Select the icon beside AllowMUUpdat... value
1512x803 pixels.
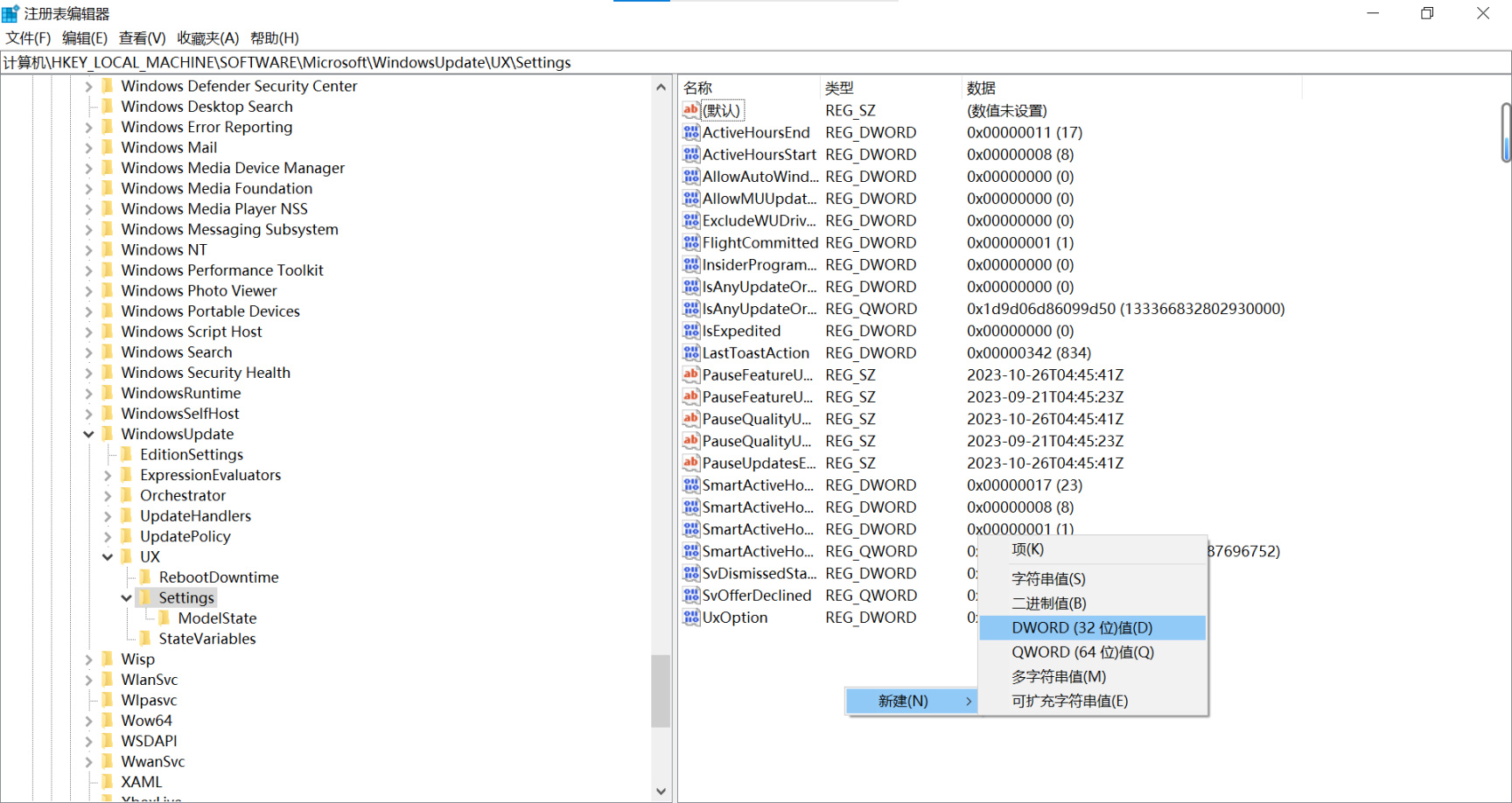(691, 199)
